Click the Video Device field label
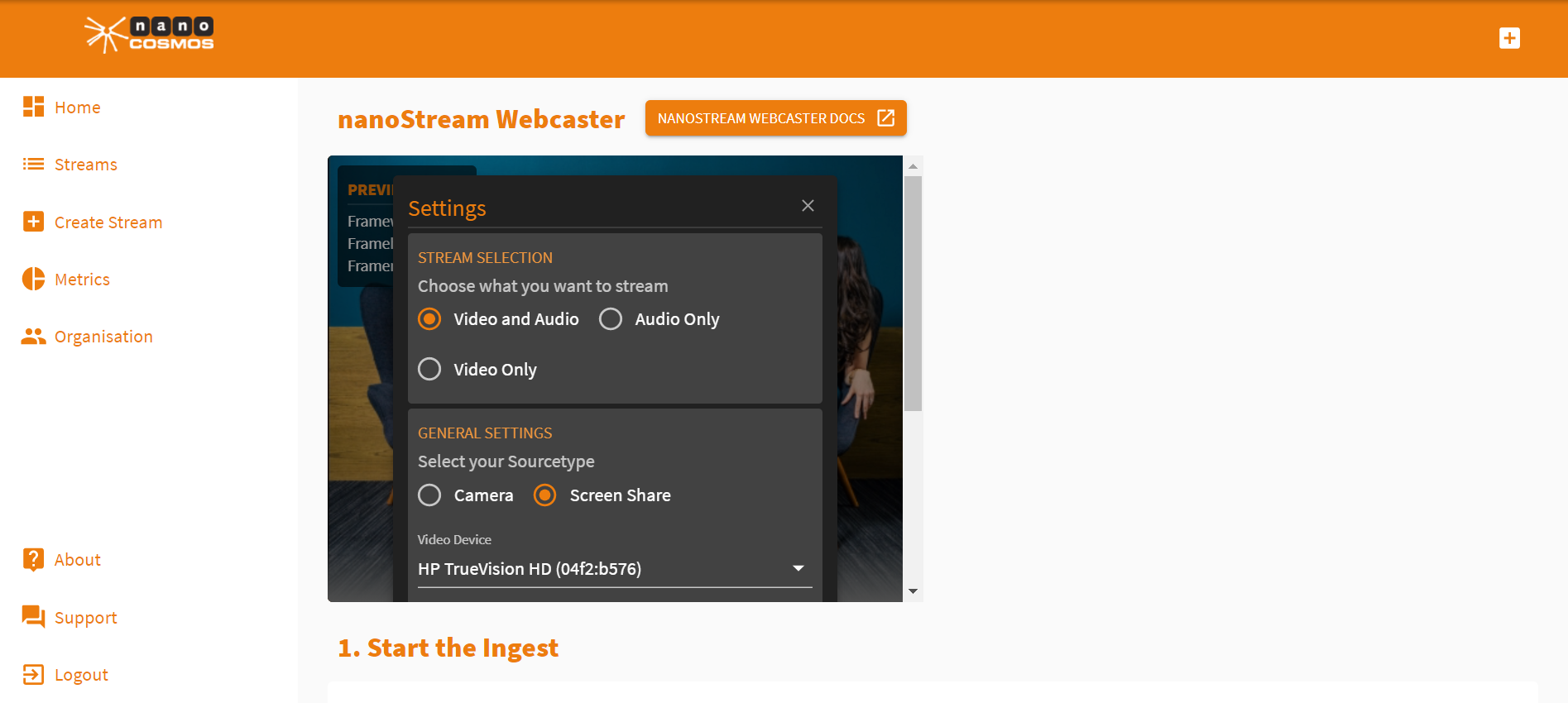This screenshot has height=703, width=1568. (454, 539)
